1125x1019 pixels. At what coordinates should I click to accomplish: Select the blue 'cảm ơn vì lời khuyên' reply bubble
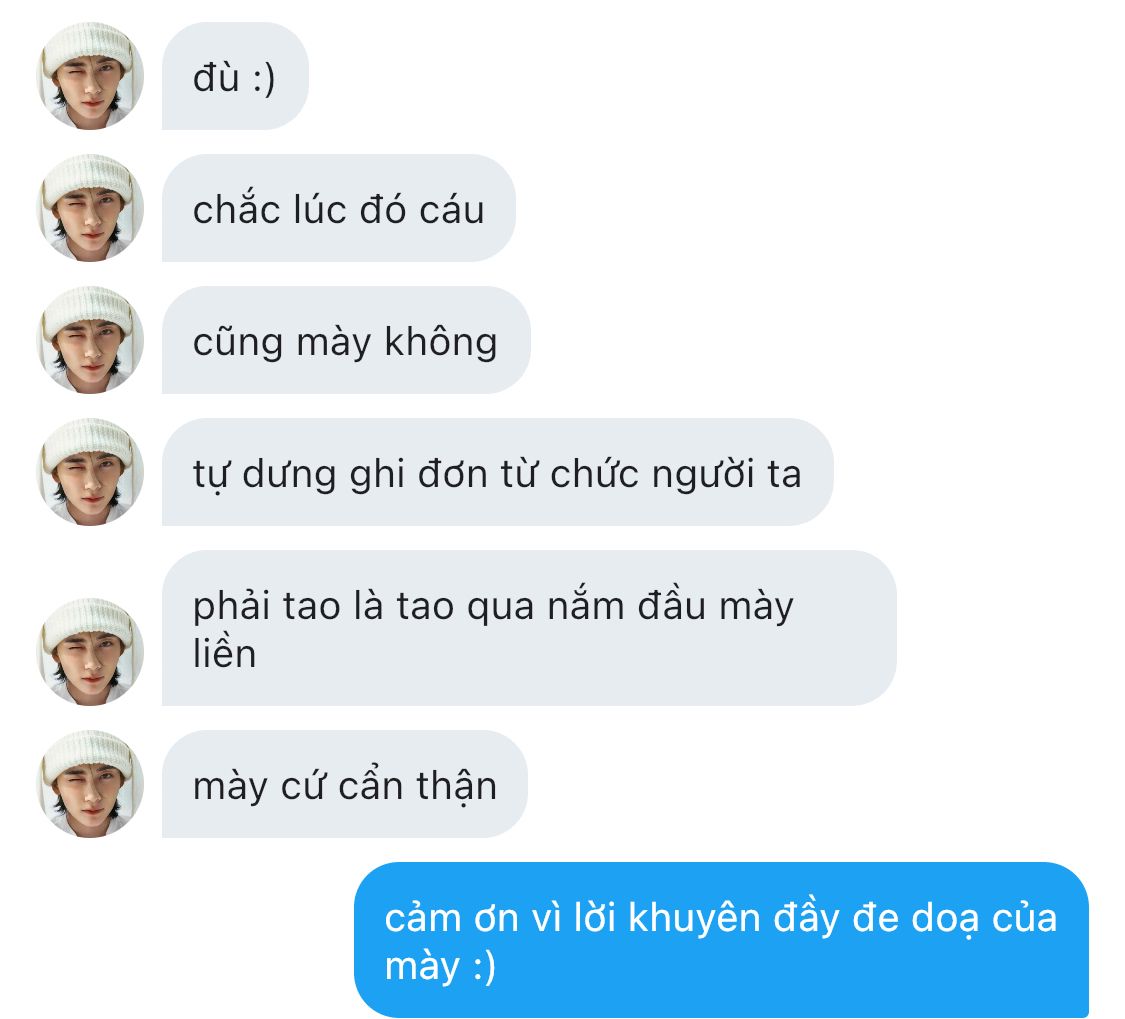coord(721,940)
